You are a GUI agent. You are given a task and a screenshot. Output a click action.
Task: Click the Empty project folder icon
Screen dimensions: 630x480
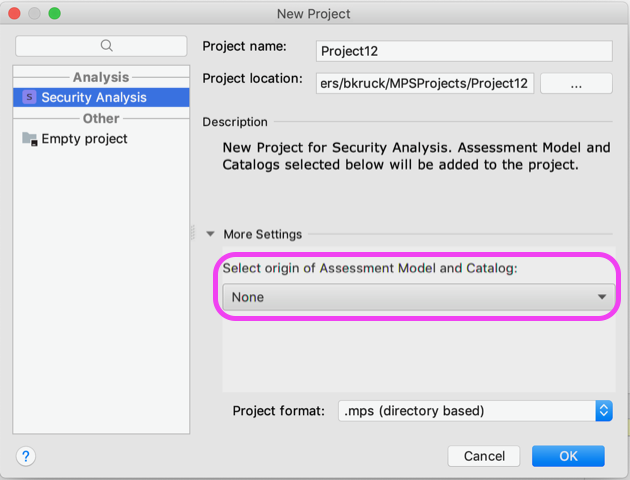29,139
